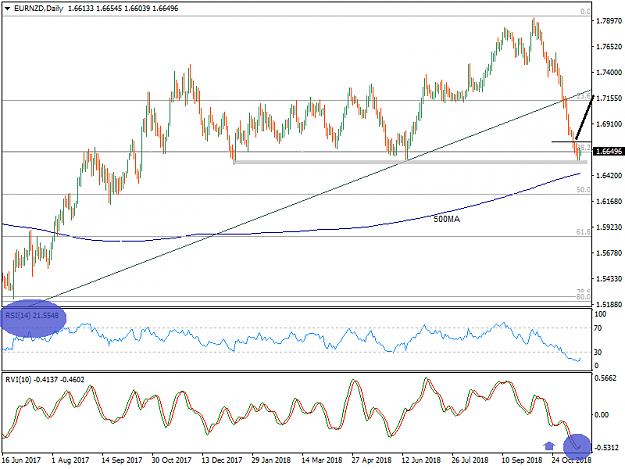Select the RSI 100 scale label

click(x=600, y=314)
